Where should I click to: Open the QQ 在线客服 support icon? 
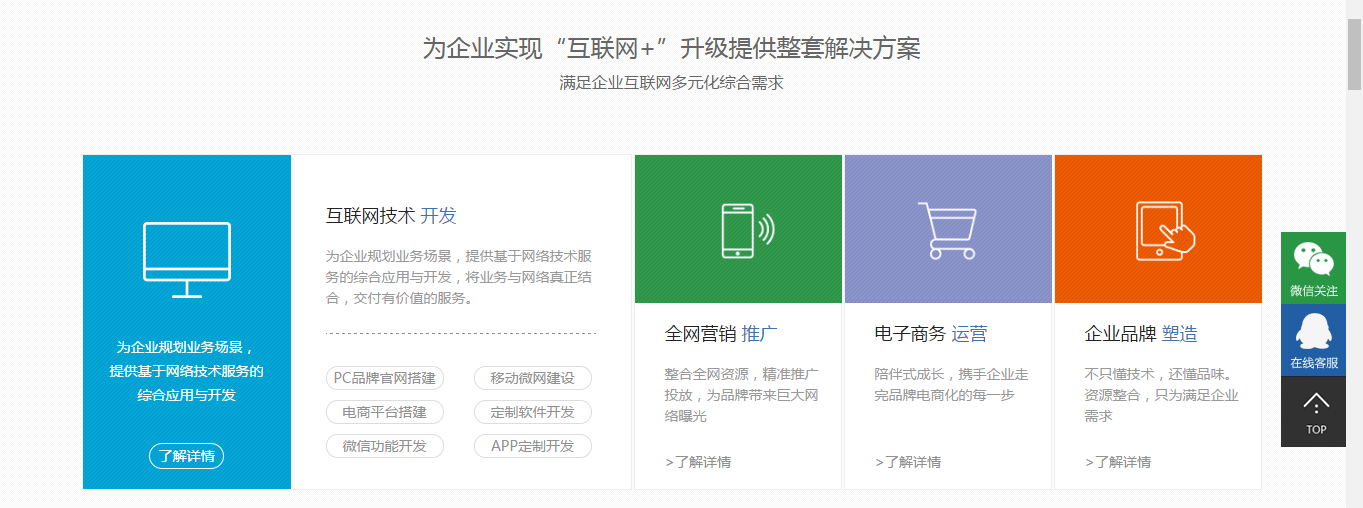(1313, 340)
